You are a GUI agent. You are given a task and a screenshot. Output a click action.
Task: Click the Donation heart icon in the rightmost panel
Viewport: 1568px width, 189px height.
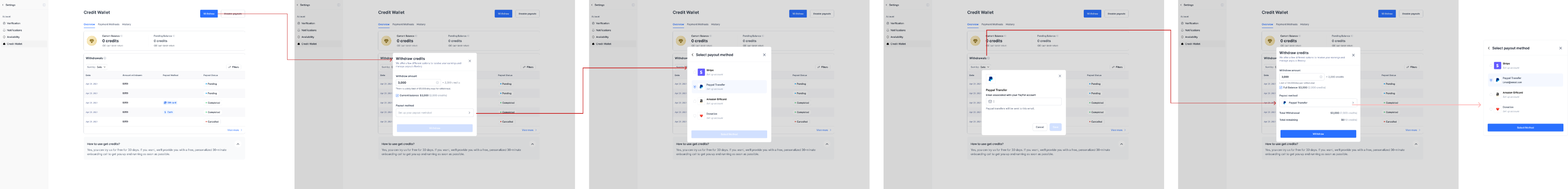[1498, 109]
